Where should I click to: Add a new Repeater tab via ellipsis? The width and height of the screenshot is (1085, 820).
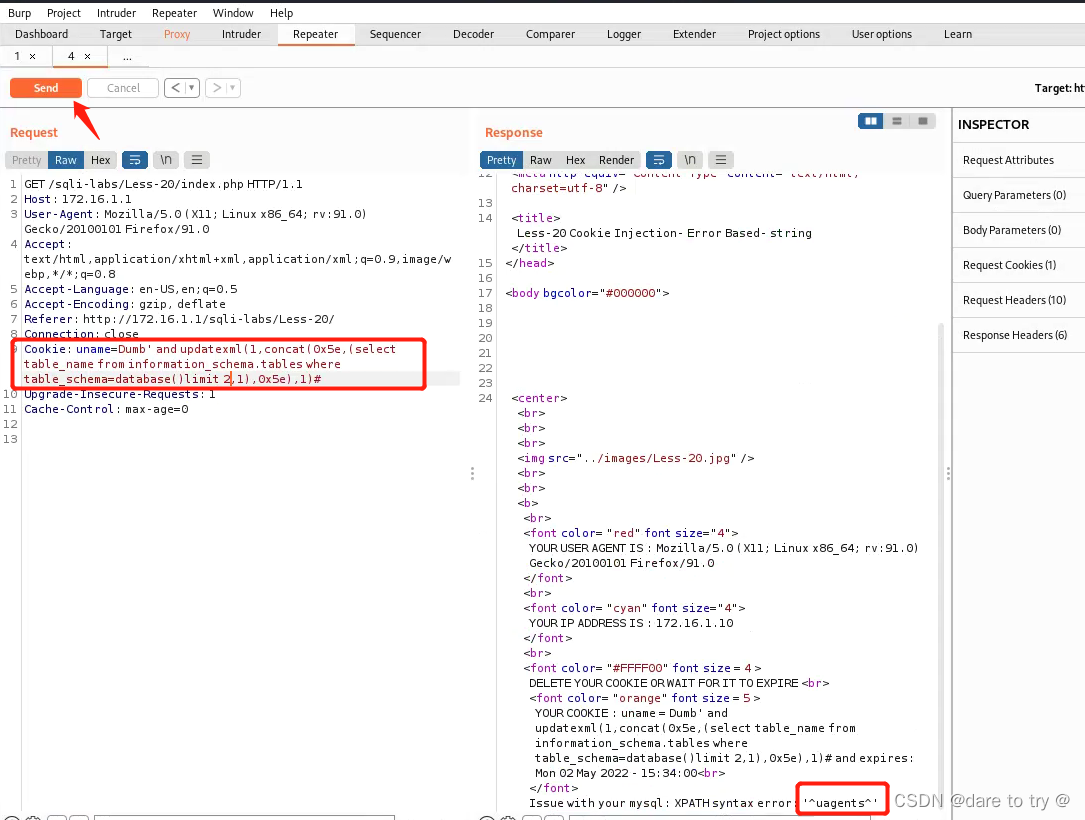(127, 57)
